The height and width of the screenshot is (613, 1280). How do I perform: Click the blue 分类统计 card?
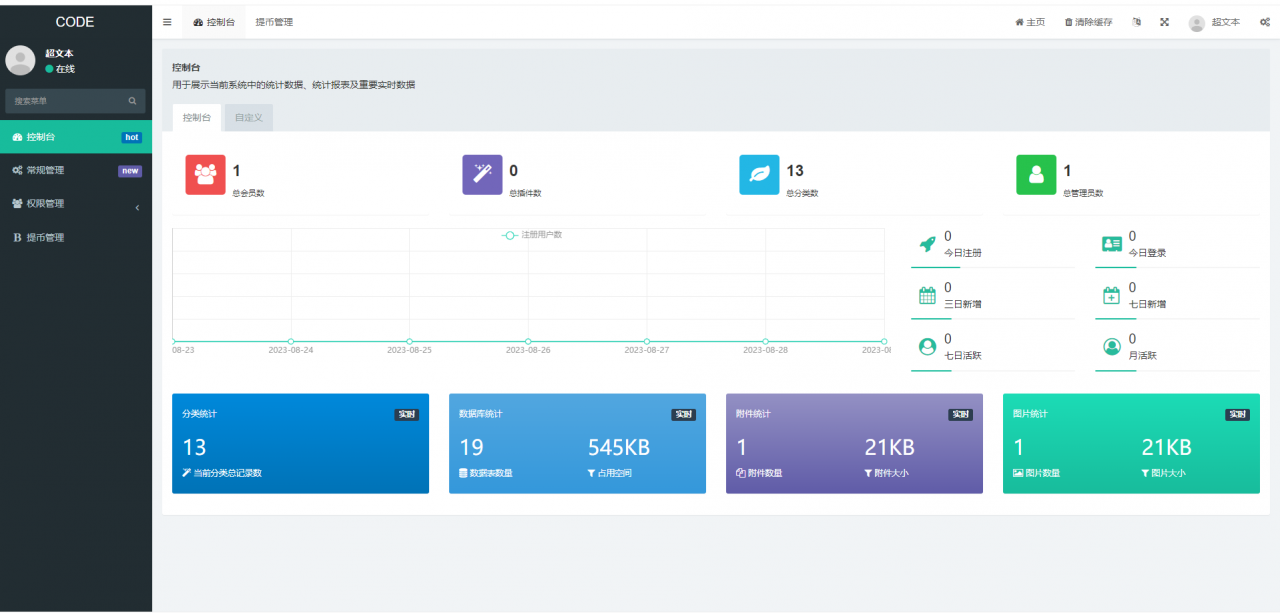point(300,443)
